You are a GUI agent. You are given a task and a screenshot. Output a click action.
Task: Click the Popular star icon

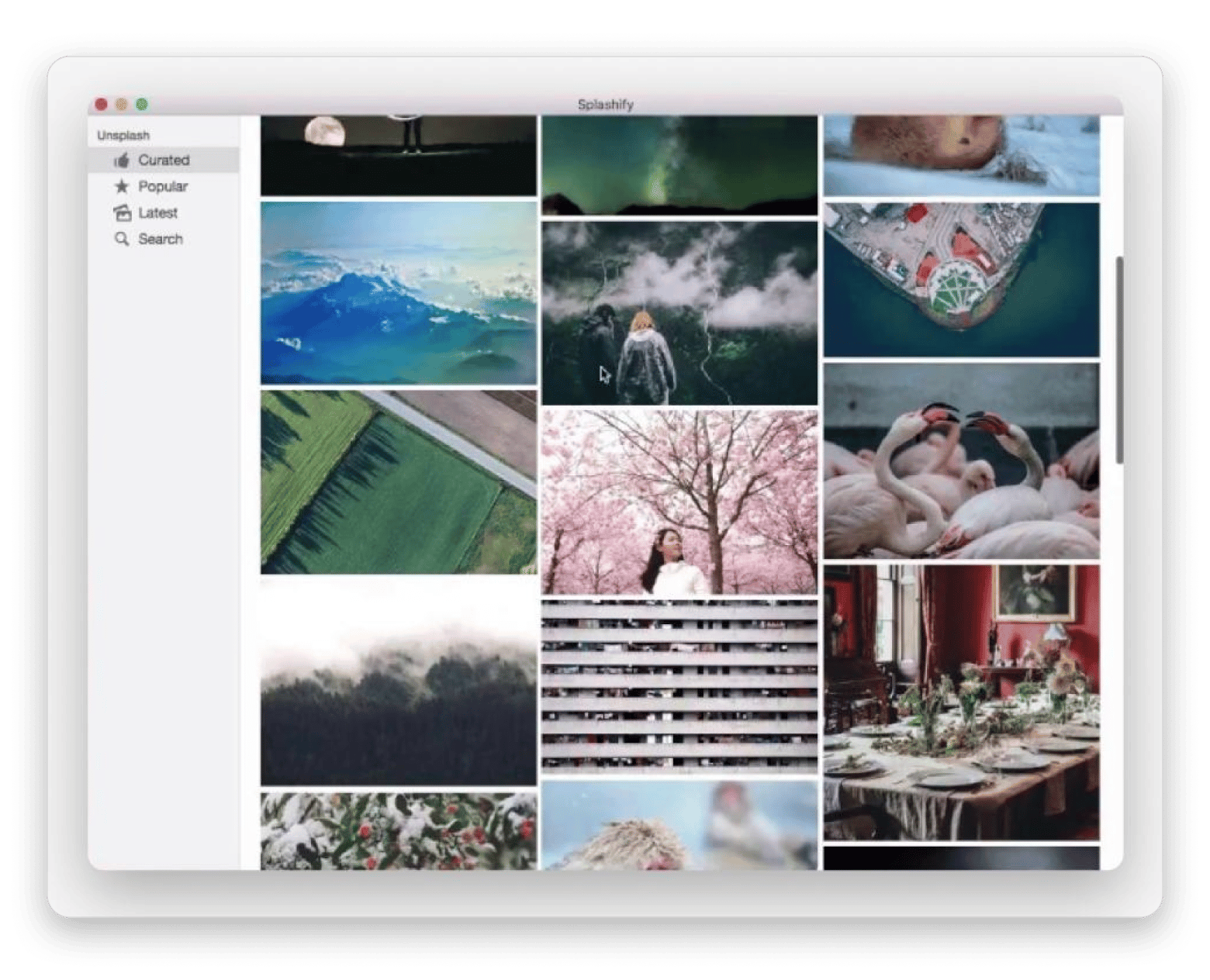coord(122,186)
